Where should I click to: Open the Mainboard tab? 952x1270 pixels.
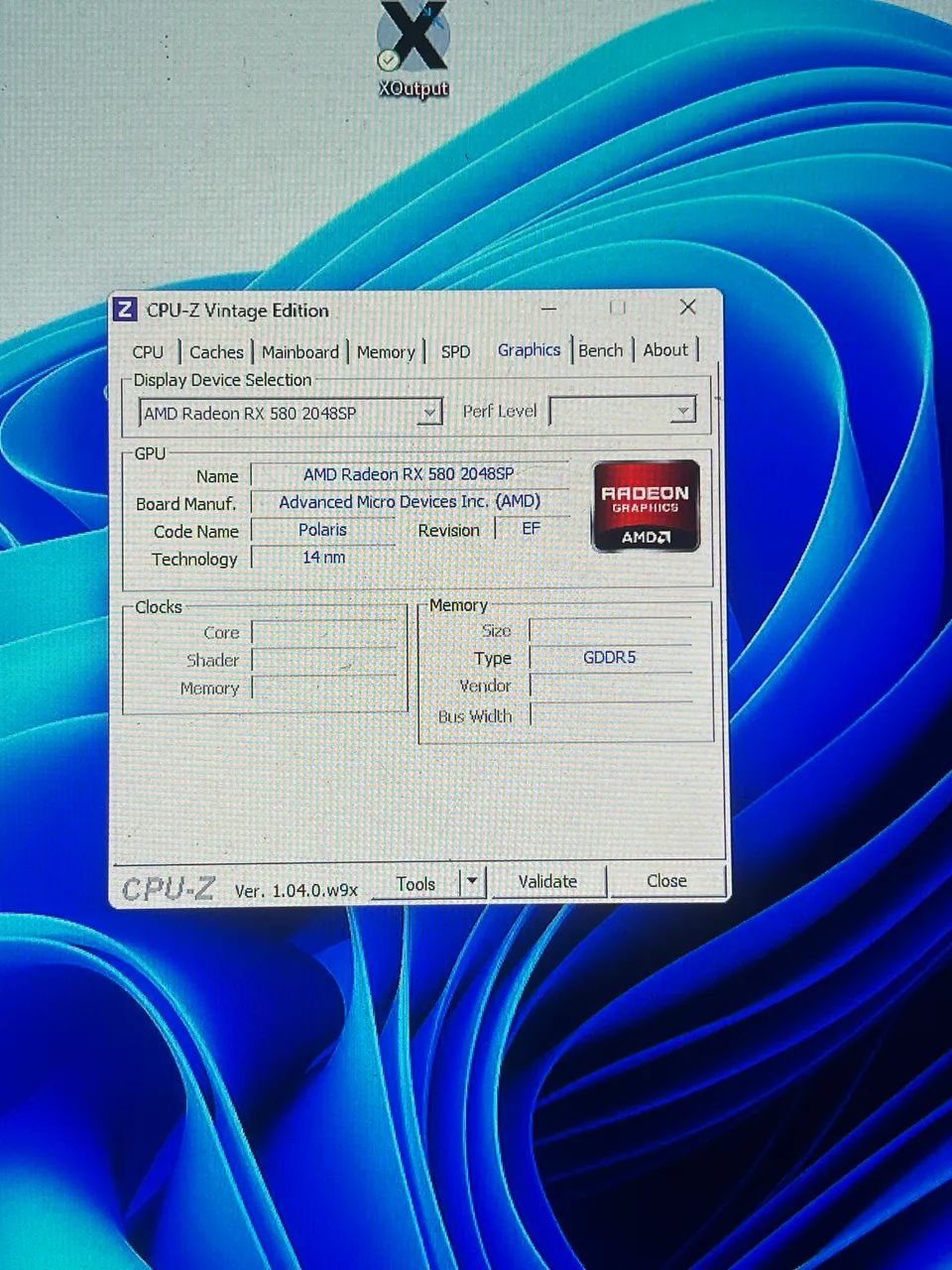point(300,351)
